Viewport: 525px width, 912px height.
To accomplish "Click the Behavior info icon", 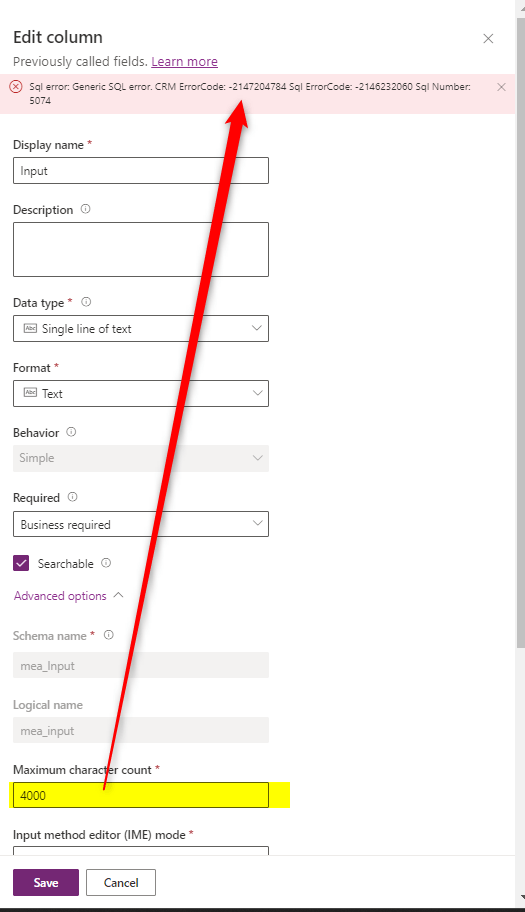I will coord(71,432).
